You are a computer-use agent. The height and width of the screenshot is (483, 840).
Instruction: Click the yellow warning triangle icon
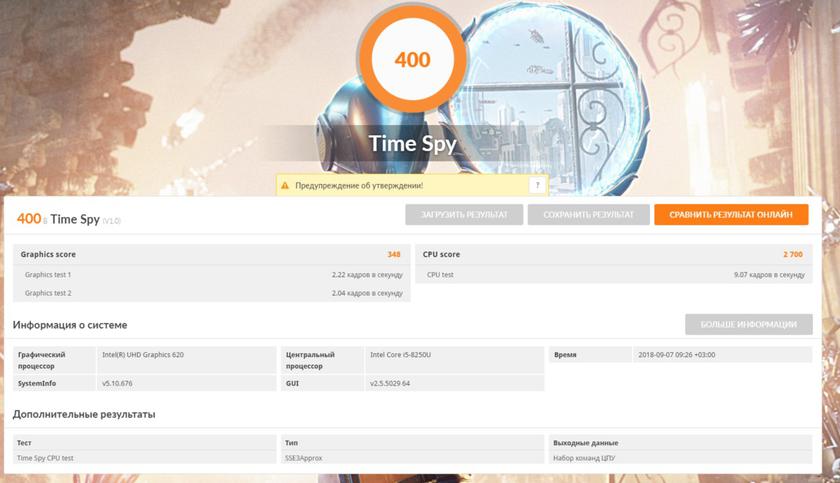[x=285, y=185]
